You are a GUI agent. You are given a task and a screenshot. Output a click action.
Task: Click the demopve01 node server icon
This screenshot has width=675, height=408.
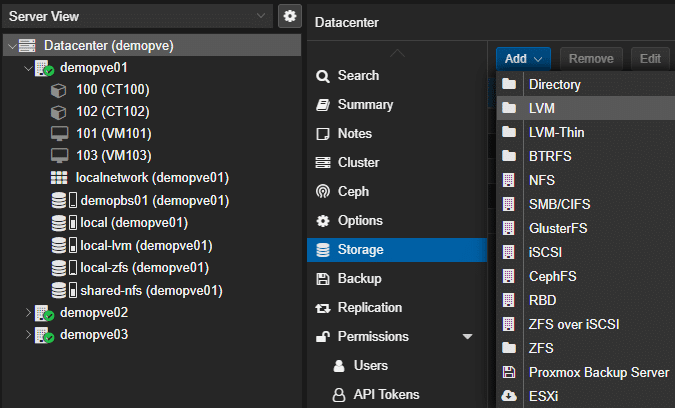tap(44, 68)
